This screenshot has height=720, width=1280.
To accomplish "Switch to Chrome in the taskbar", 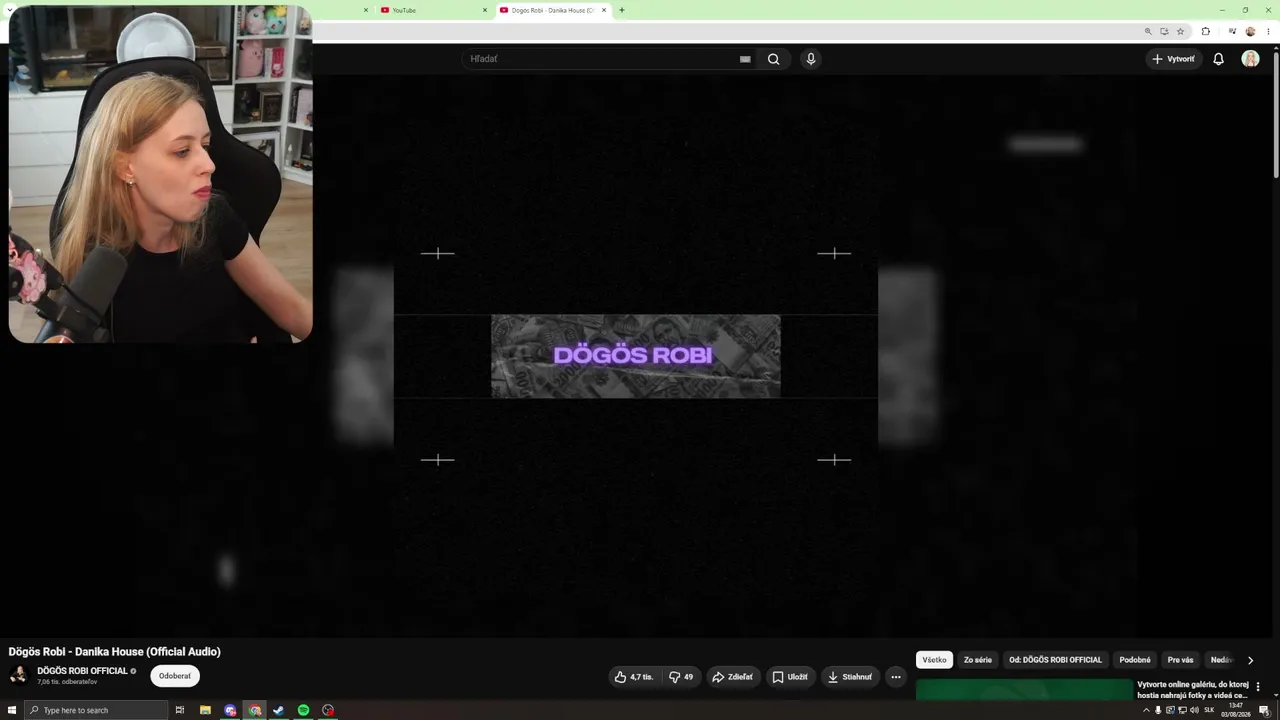I will tap(255, 710).
